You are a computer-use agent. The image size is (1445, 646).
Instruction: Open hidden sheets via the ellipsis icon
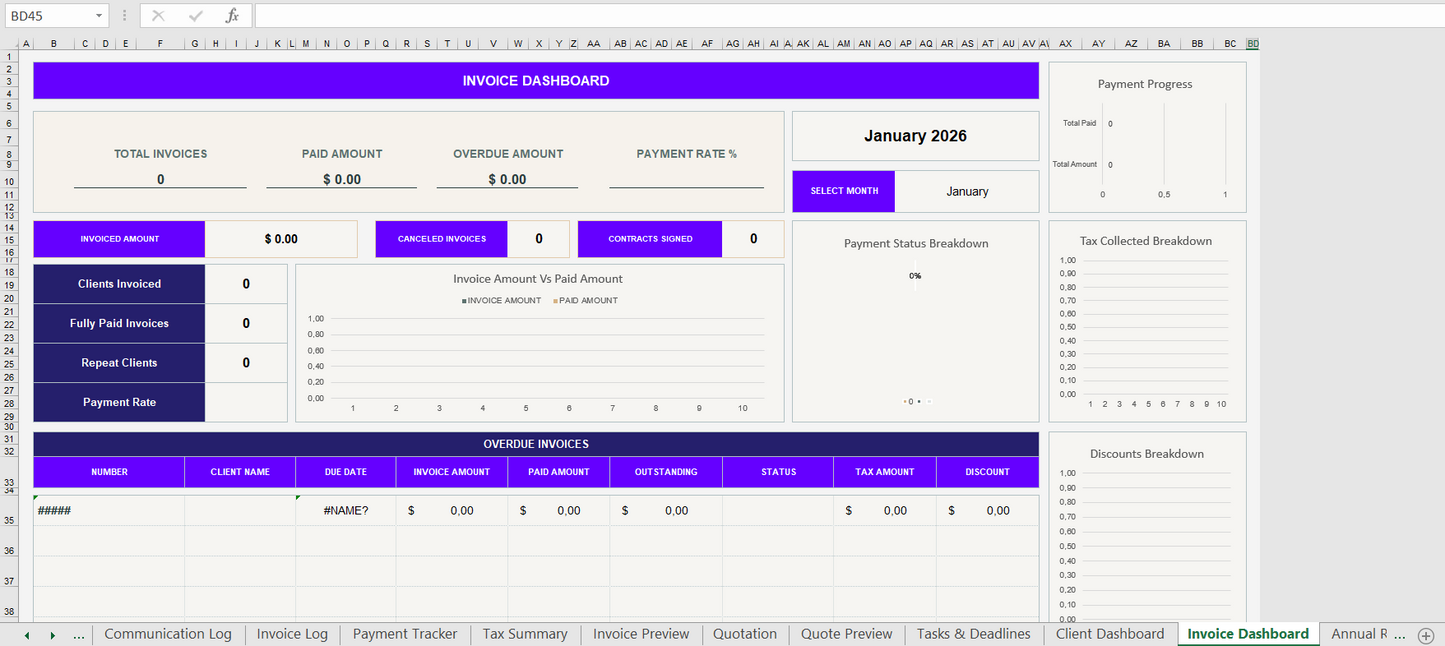(79, 634)
